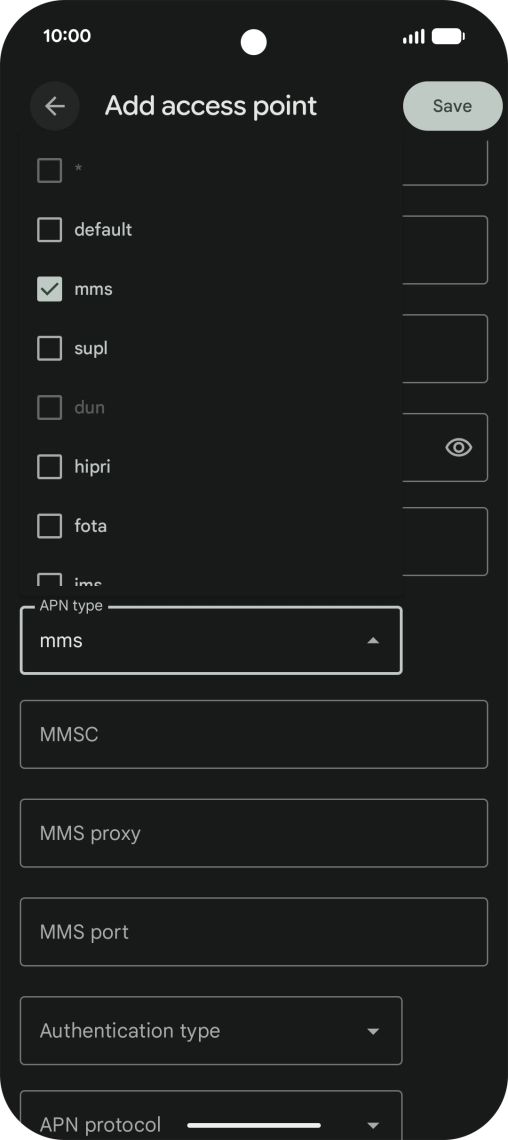Toggle password visibility eye icon

coord(459,447)
